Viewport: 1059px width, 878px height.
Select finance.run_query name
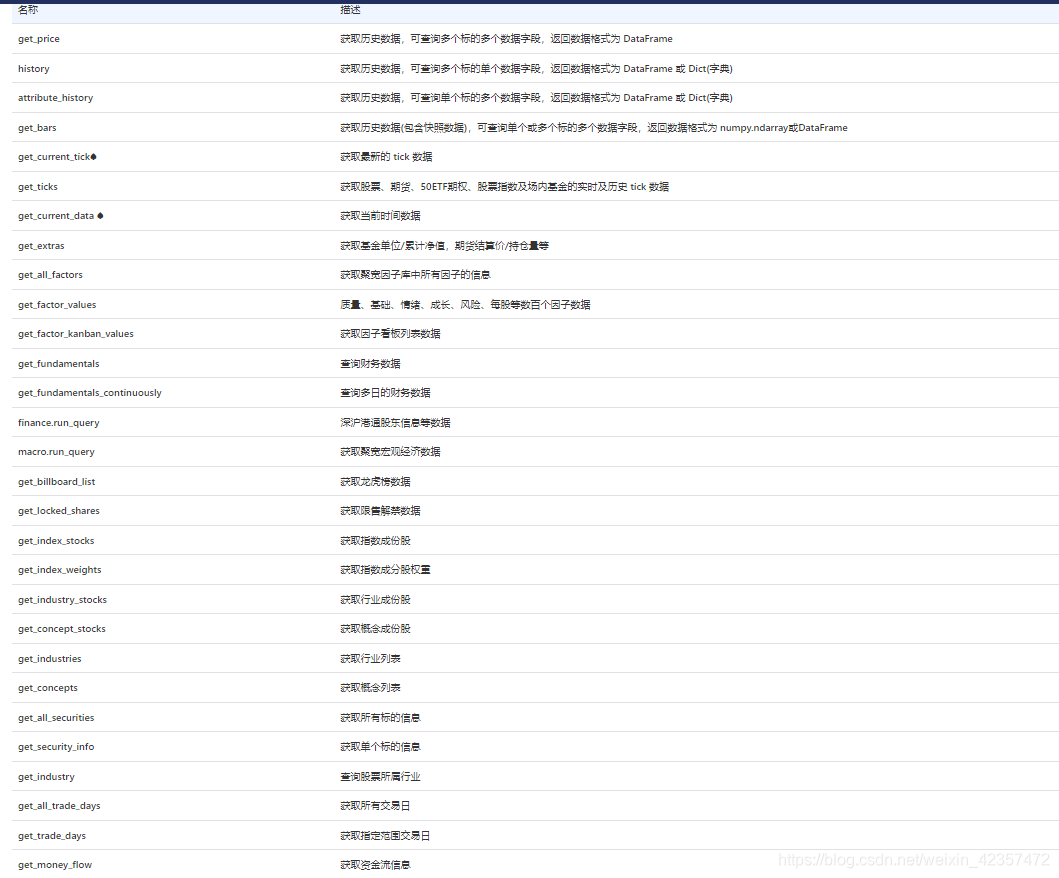[59, 423]
